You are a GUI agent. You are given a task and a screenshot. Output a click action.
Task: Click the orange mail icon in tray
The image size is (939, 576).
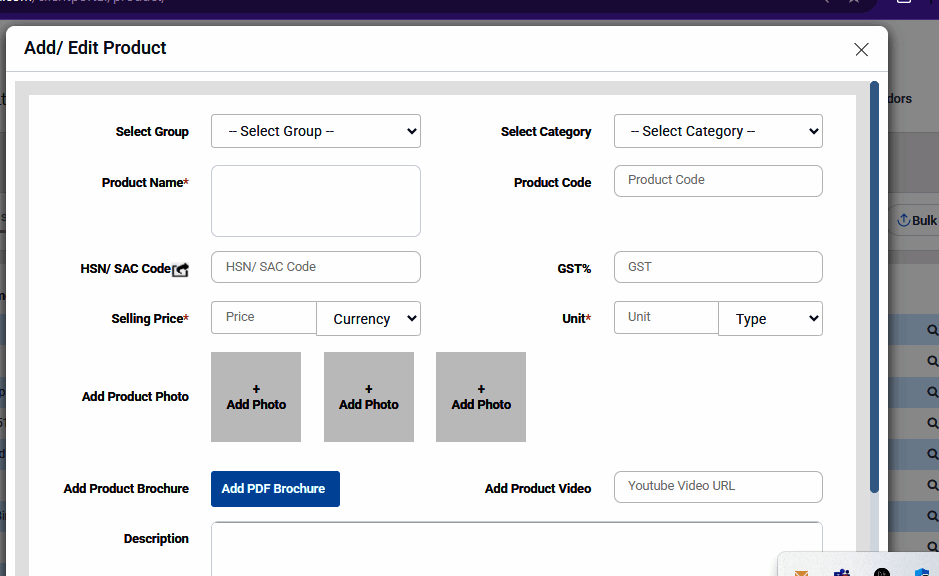801,573
